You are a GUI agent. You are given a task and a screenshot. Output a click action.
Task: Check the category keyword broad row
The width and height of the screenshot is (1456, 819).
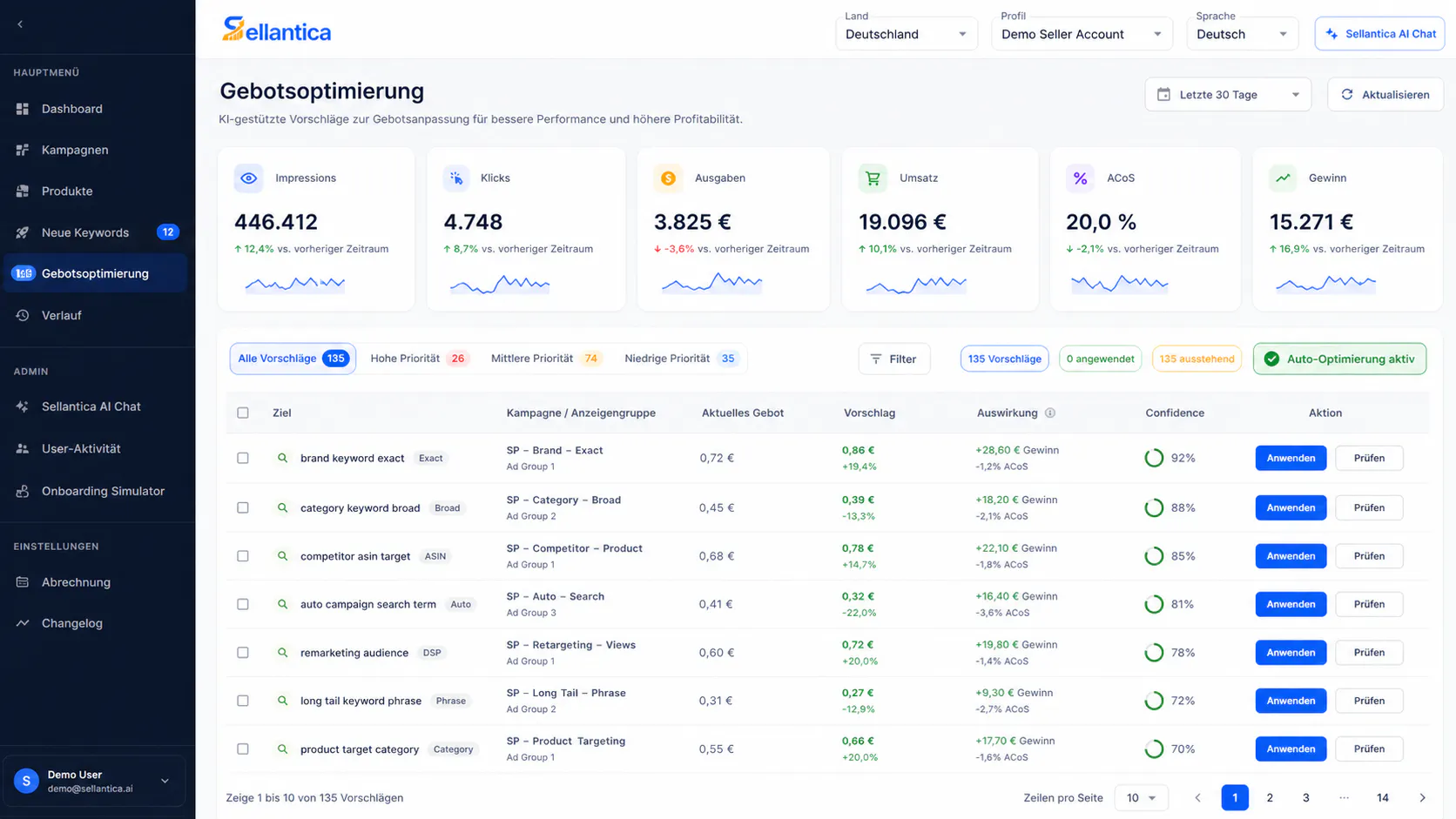(243, 507)
